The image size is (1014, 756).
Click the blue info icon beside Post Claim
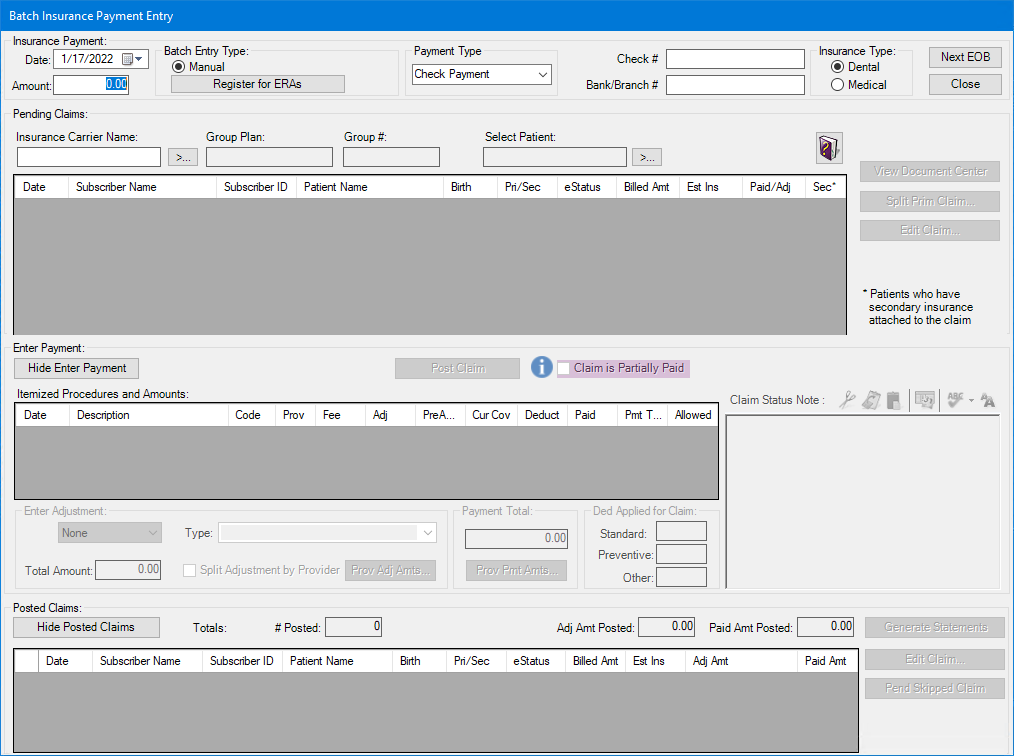[542, 368]
